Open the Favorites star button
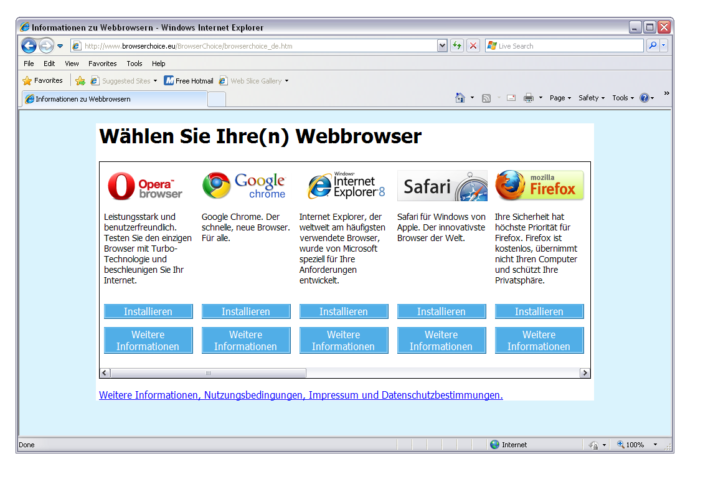This screenshot has width=708, height=484. point(42,81)
